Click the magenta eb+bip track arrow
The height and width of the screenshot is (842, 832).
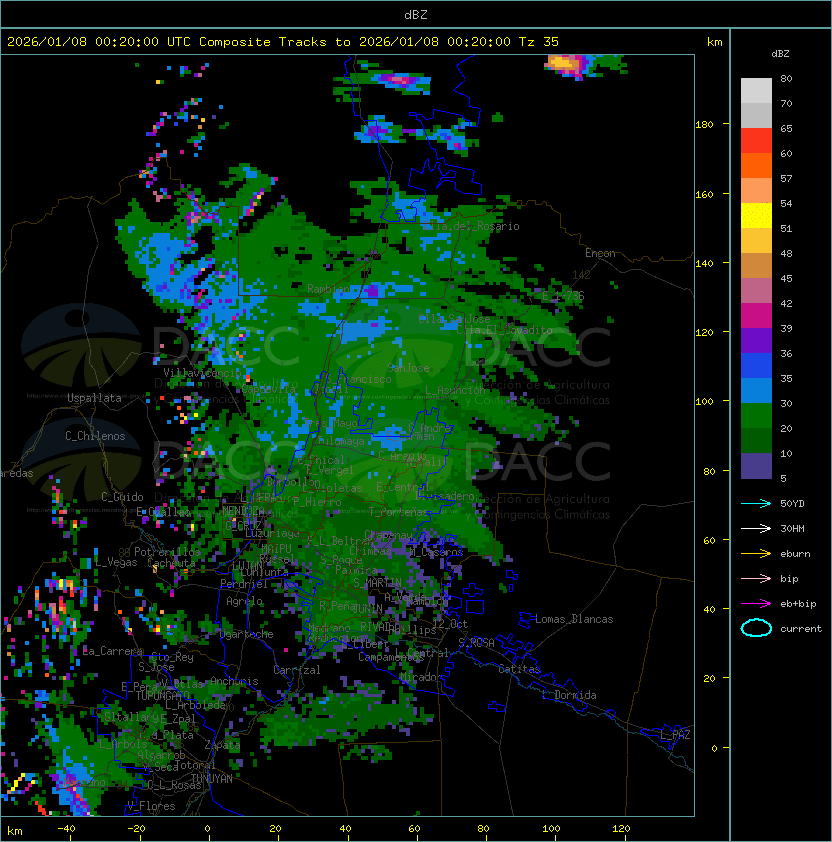756,604
